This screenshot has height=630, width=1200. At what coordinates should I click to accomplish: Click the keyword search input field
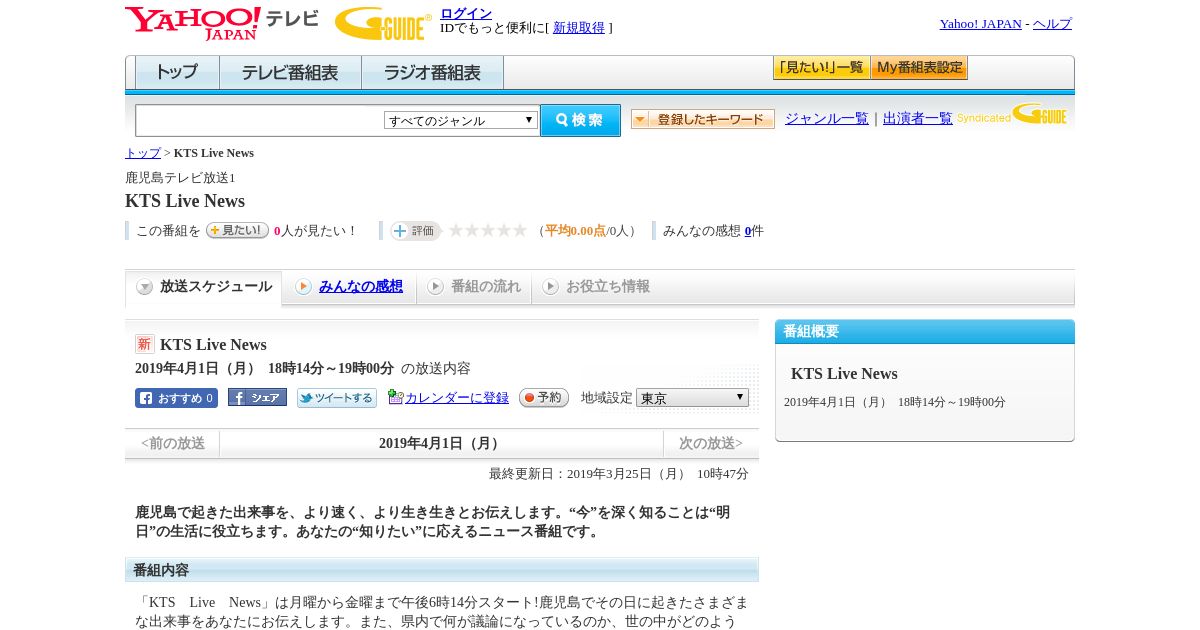tap(260, 120)
